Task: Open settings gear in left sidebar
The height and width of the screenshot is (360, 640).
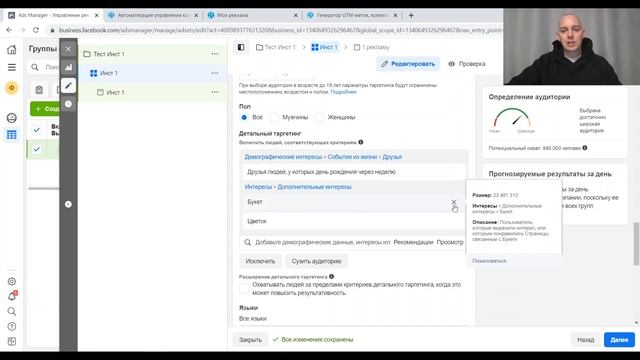Action: [12, 281]
